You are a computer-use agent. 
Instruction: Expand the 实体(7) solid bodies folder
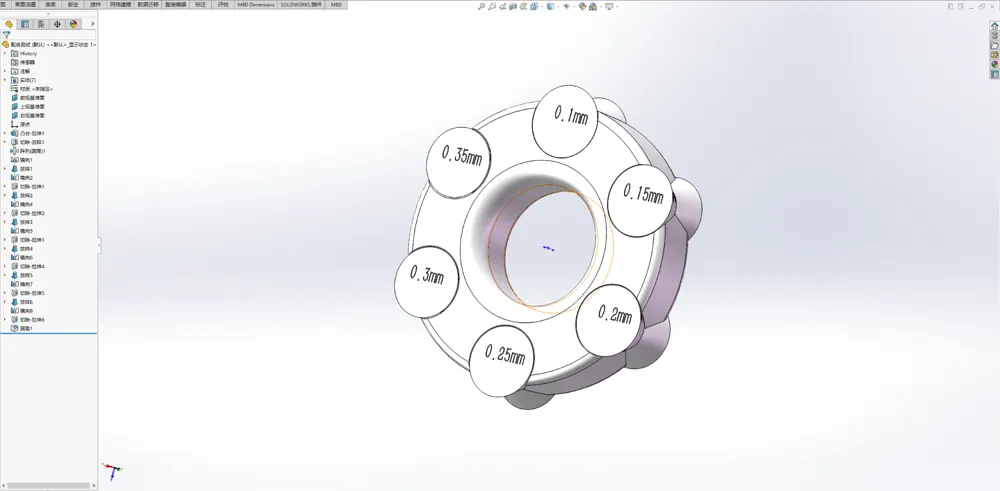[5, 80]
